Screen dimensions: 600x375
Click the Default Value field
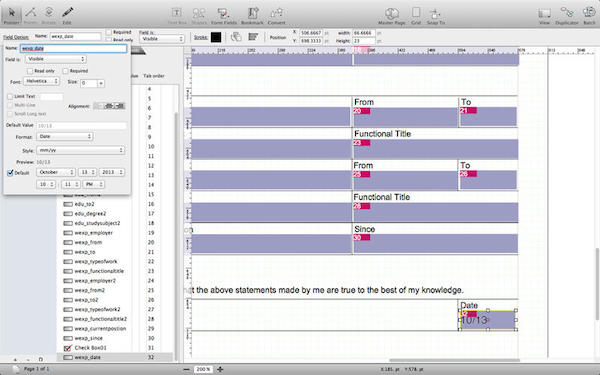tap(82, 126)
